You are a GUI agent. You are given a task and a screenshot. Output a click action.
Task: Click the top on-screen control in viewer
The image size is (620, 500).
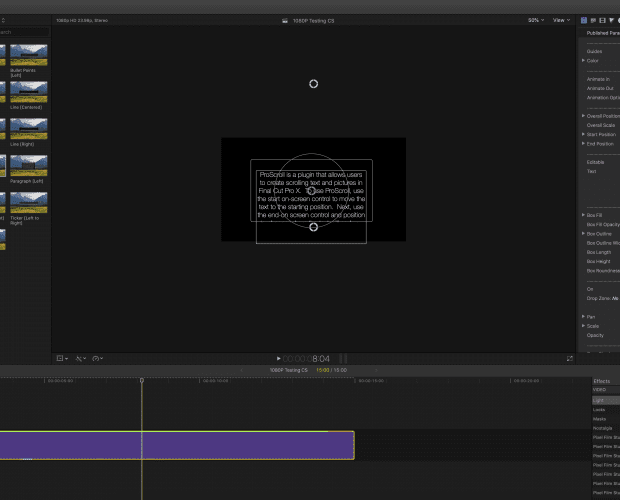coord(314,84)
